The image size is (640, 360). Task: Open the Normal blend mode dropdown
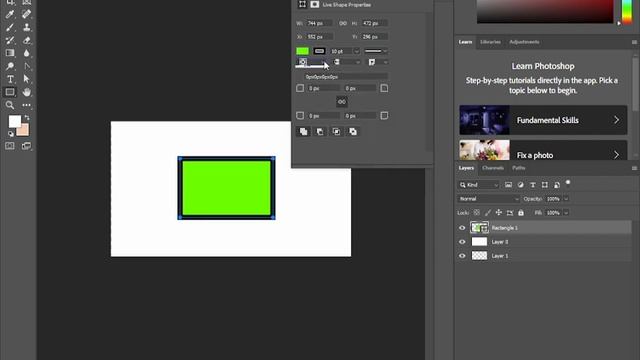coord(488,199)
